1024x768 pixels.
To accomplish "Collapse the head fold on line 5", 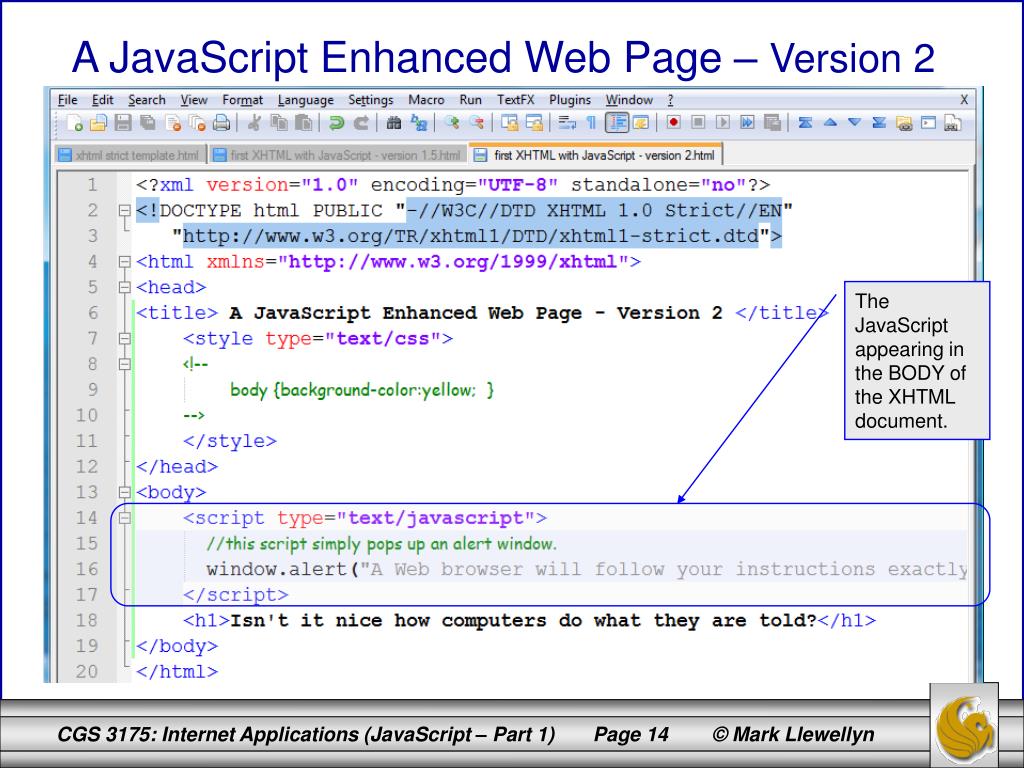I will coord(125,287).
